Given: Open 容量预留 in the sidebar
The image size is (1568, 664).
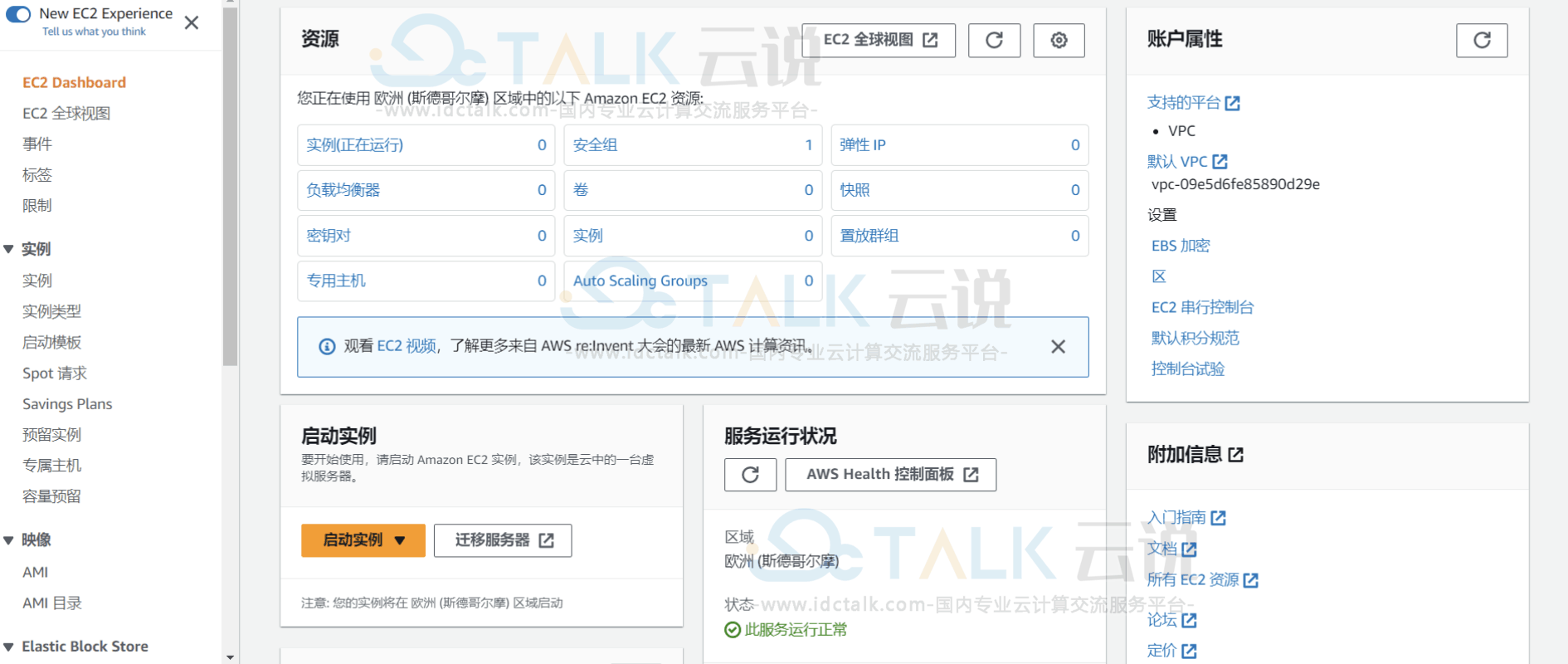Looking at the screenshot, I should coord(51,496).
